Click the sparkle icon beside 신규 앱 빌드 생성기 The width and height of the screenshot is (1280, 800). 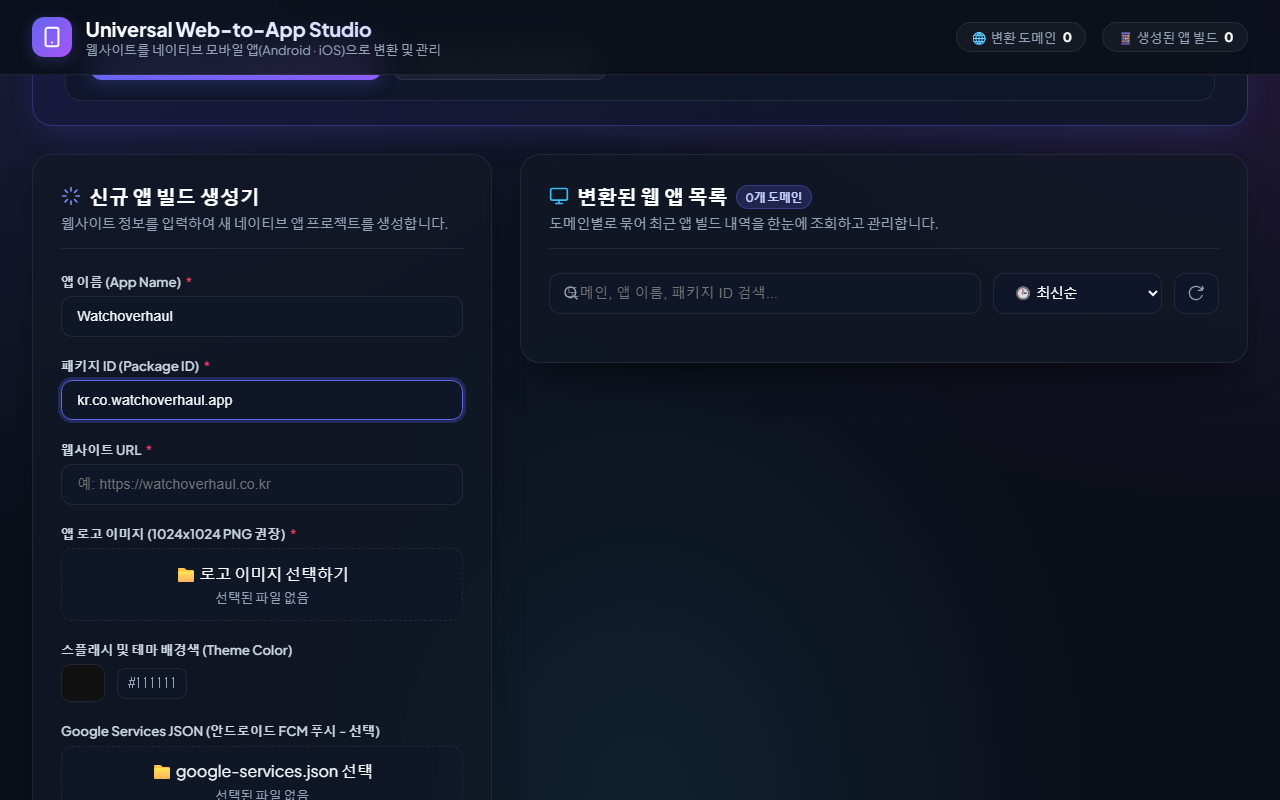[71, 196]
